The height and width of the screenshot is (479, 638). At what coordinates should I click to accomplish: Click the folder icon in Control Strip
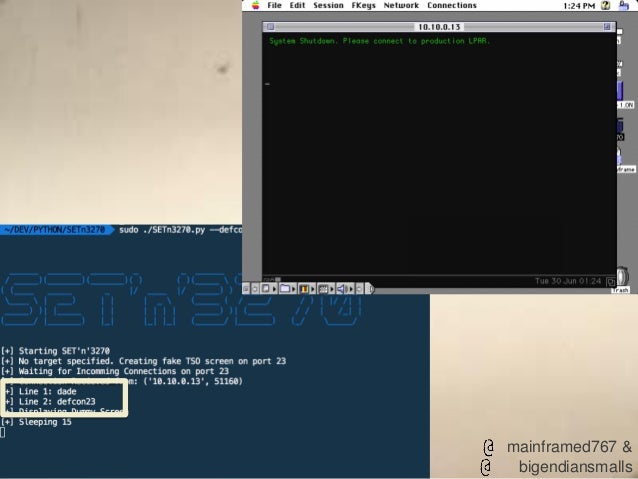(285, 289)
